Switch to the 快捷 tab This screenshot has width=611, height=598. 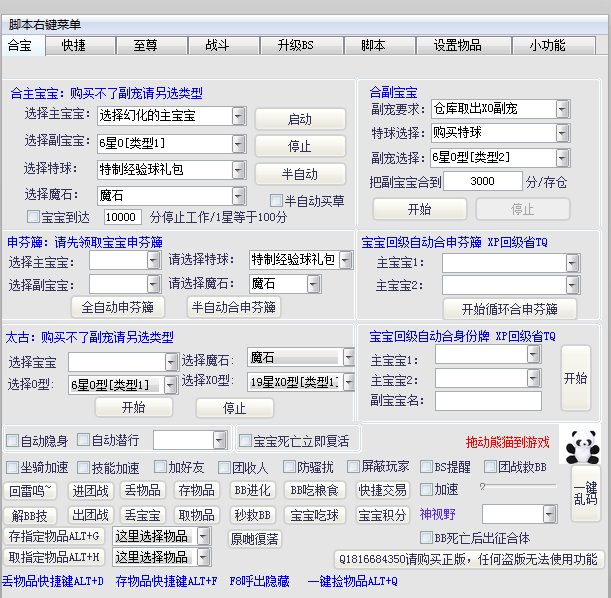click(x=81, y=46)
